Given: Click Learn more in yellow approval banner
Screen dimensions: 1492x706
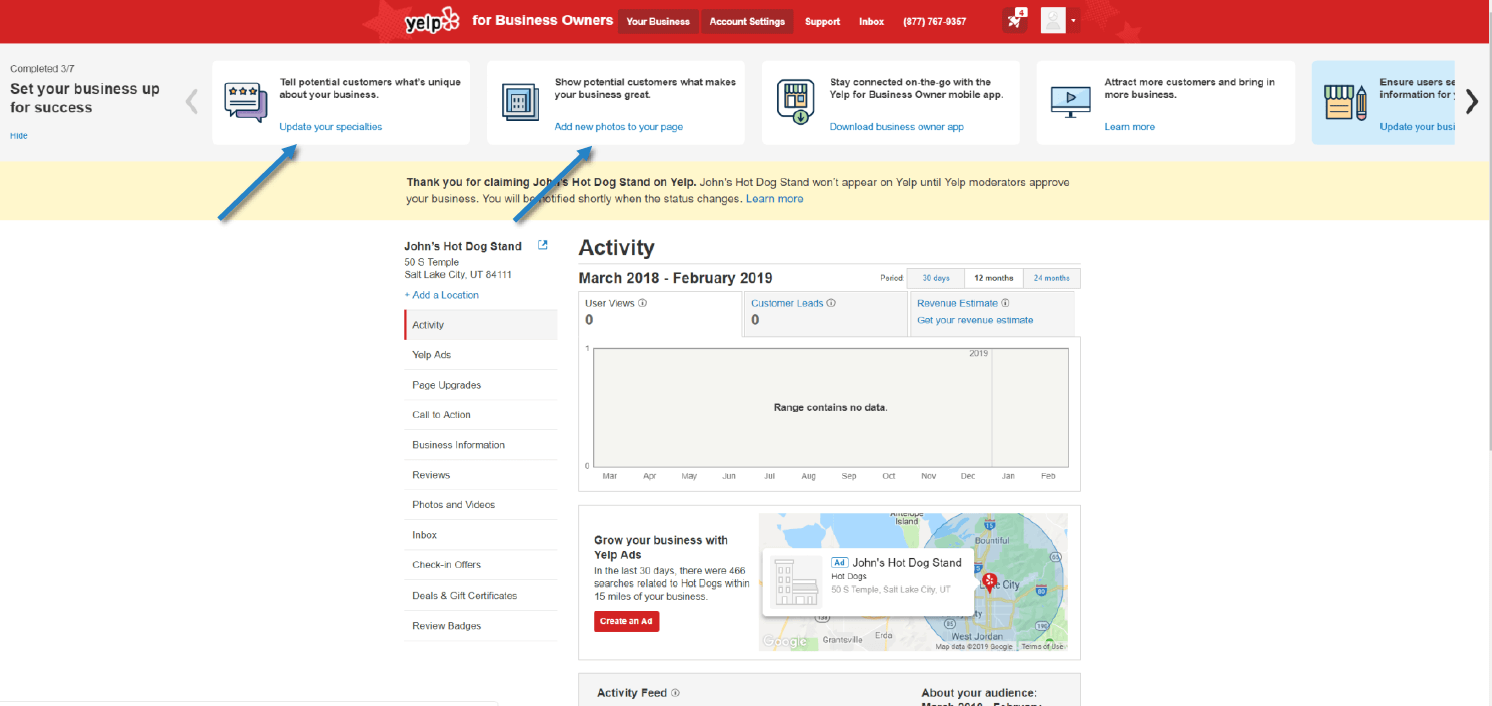Looking at the screenshot, I should [774, 199].
